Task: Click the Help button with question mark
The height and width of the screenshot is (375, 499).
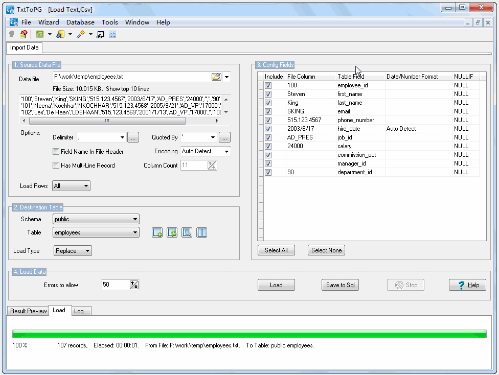Action: point(467,285)
